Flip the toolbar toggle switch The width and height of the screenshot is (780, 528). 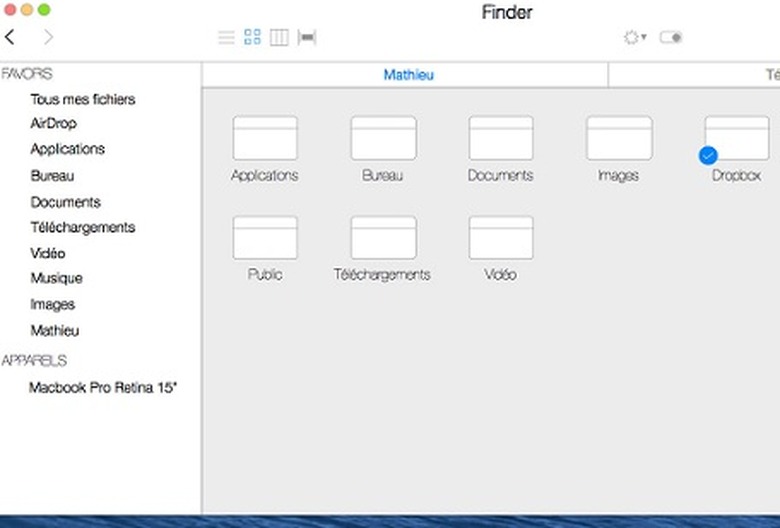(671, 37)
